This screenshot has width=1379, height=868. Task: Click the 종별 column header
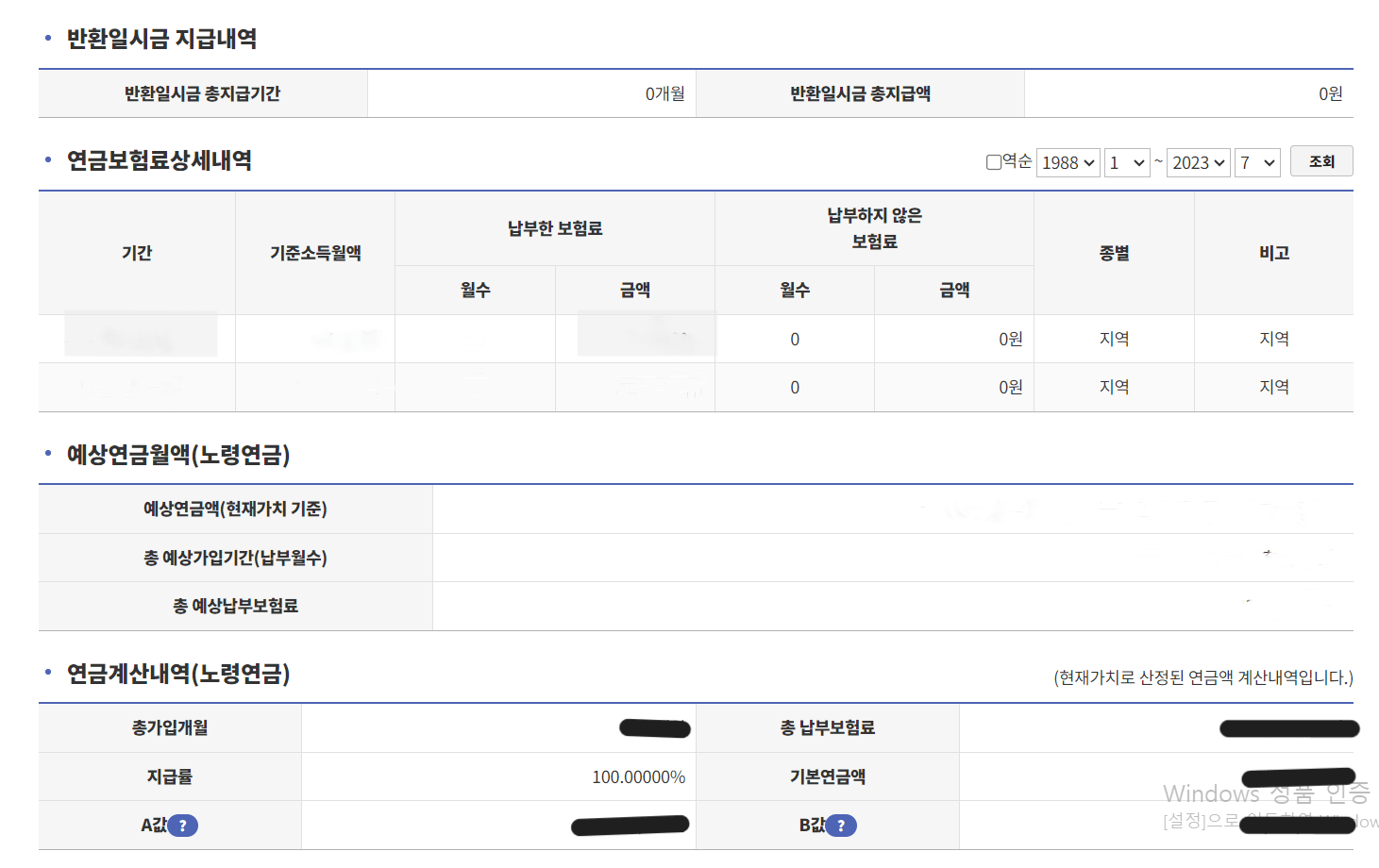point(1114,252)
